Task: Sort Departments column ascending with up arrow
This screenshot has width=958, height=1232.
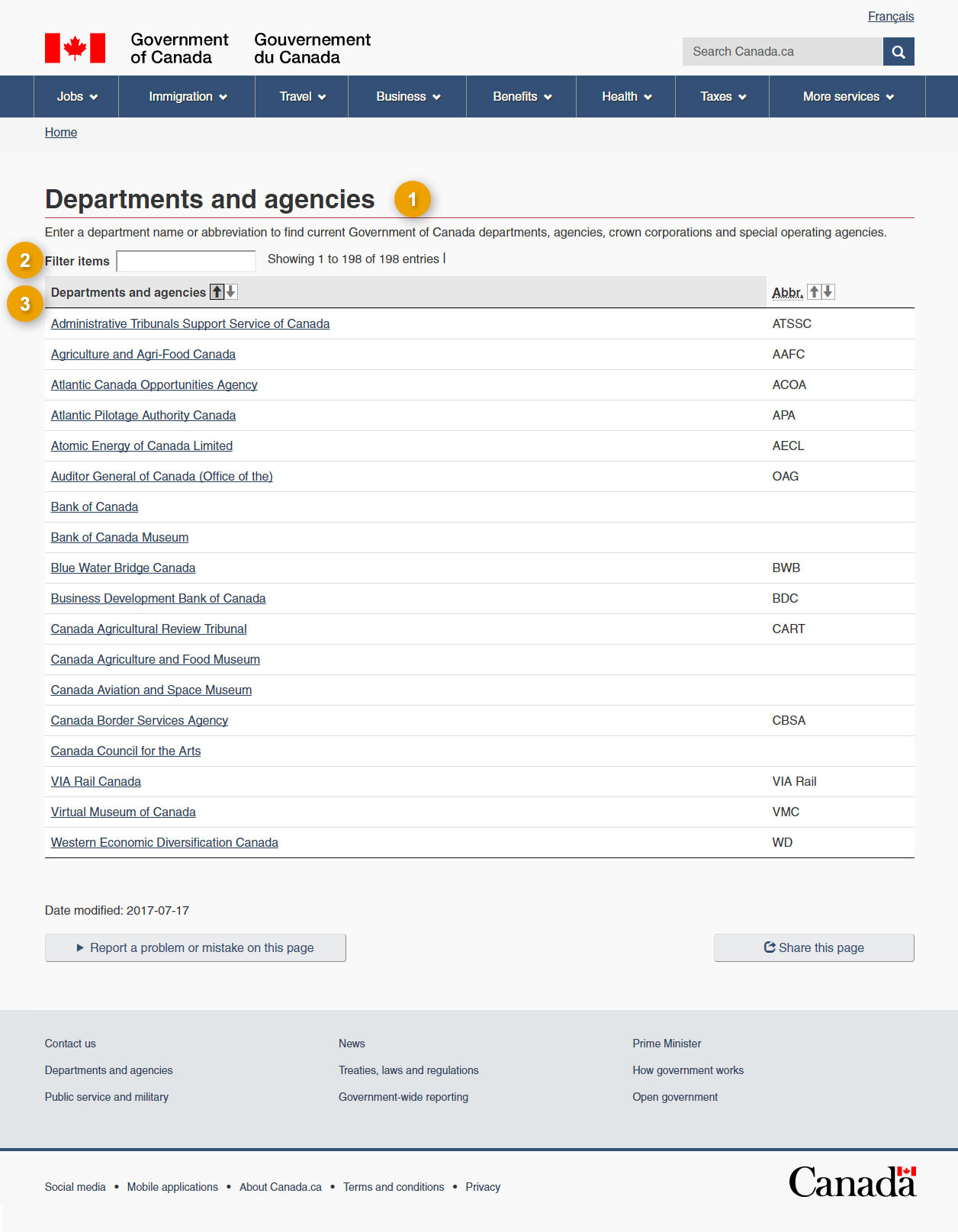Action: pyautogui.click(x=217, y=292)
